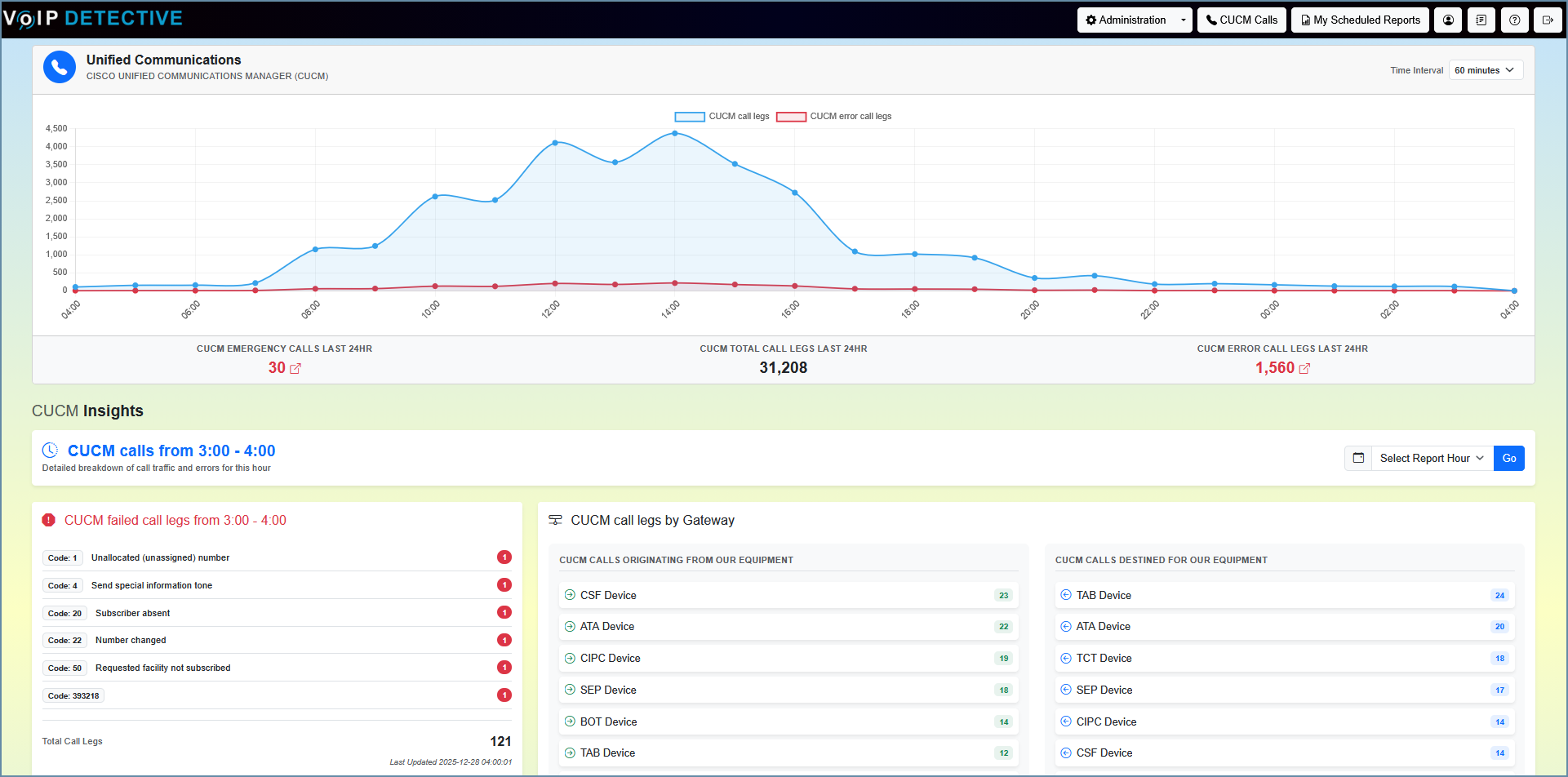
Task: Open the notes/changelog icon in header
Action: (x=1481, y=20)
